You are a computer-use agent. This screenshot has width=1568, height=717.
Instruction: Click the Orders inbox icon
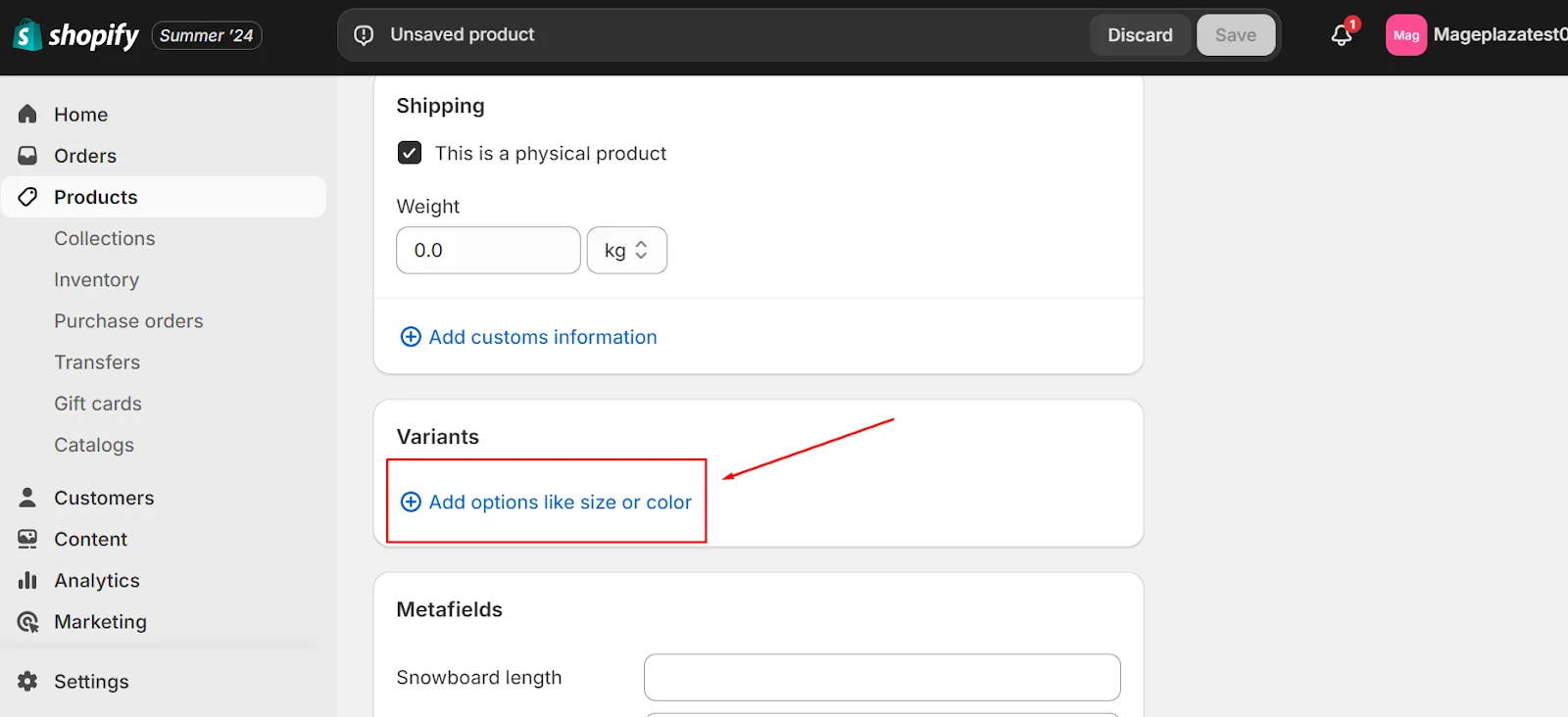coord(27,156)
